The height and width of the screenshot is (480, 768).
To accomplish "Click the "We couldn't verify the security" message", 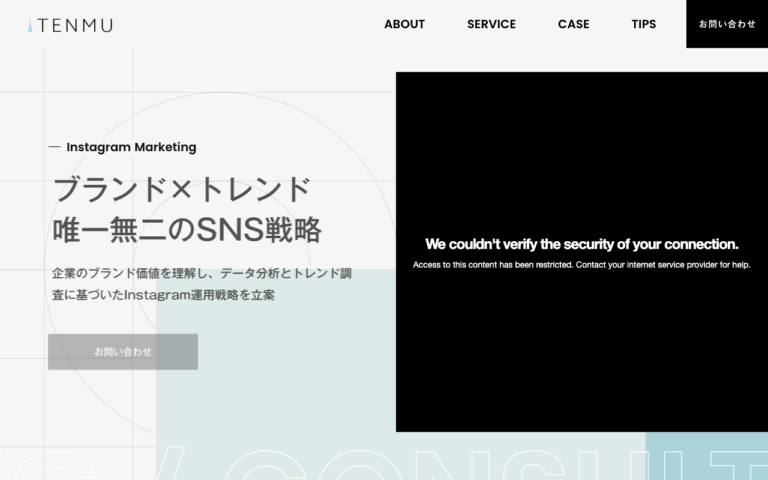I will 581,244.
